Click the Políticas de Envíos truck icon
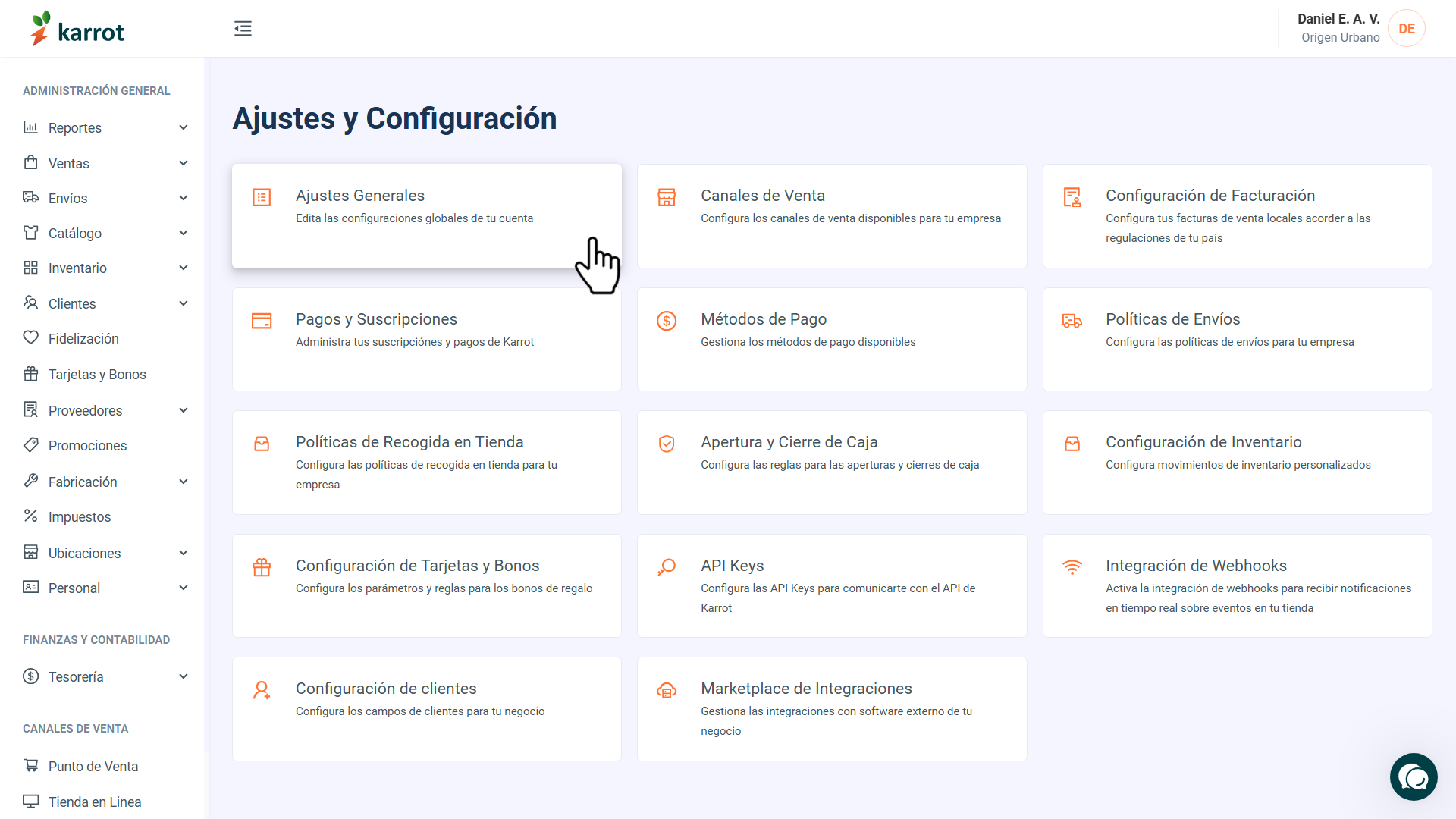1456x819 pixels. [x=1072, y=321]
